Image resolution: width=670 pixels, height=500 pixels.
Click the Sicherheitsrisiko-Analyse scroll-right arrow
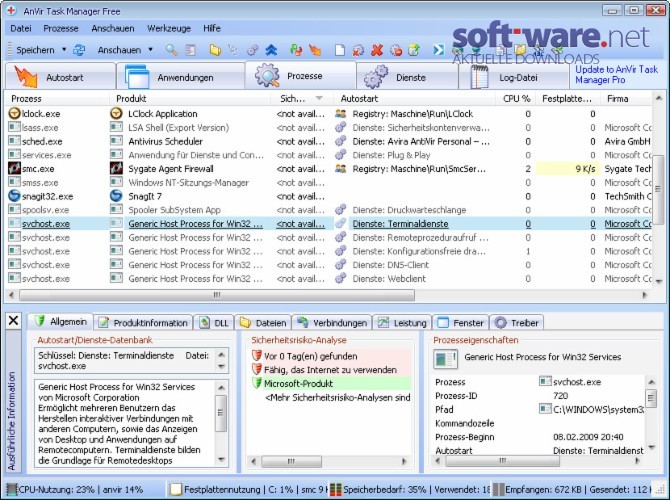[x=404, y=461]
